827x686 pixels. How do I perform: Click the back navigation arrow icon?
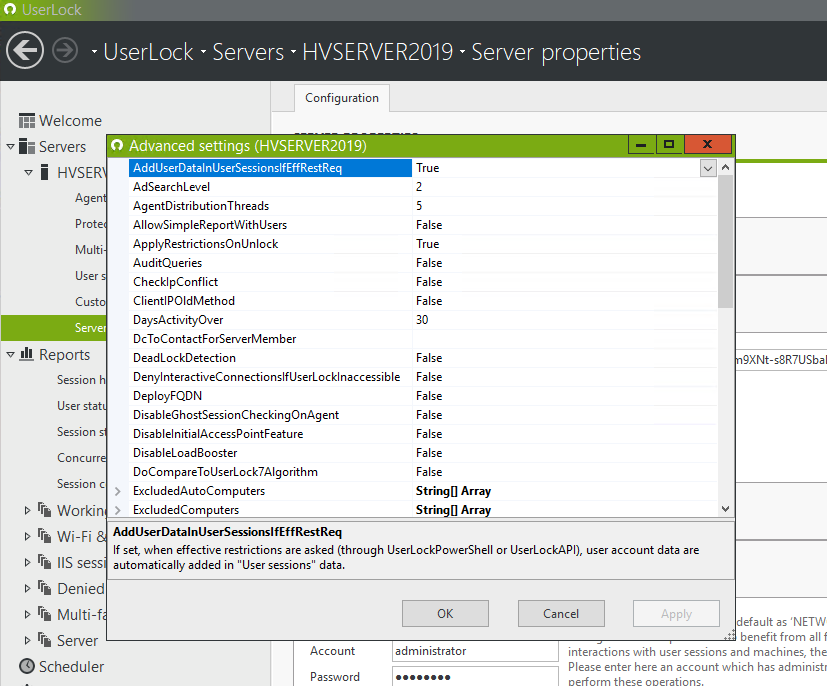click(25, 51)
